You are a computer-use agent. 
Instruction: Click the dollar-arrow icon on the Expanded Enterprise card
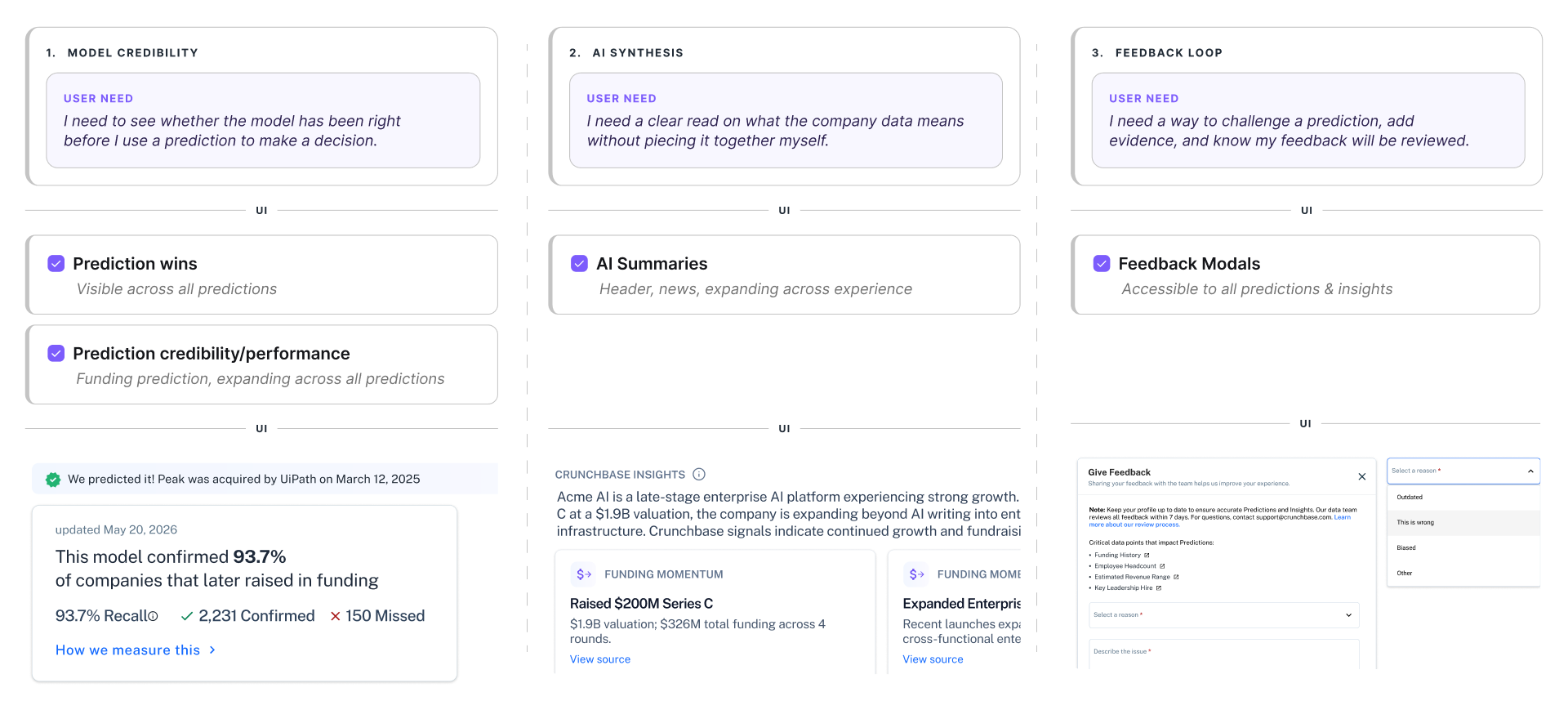[x=917, y=574]
